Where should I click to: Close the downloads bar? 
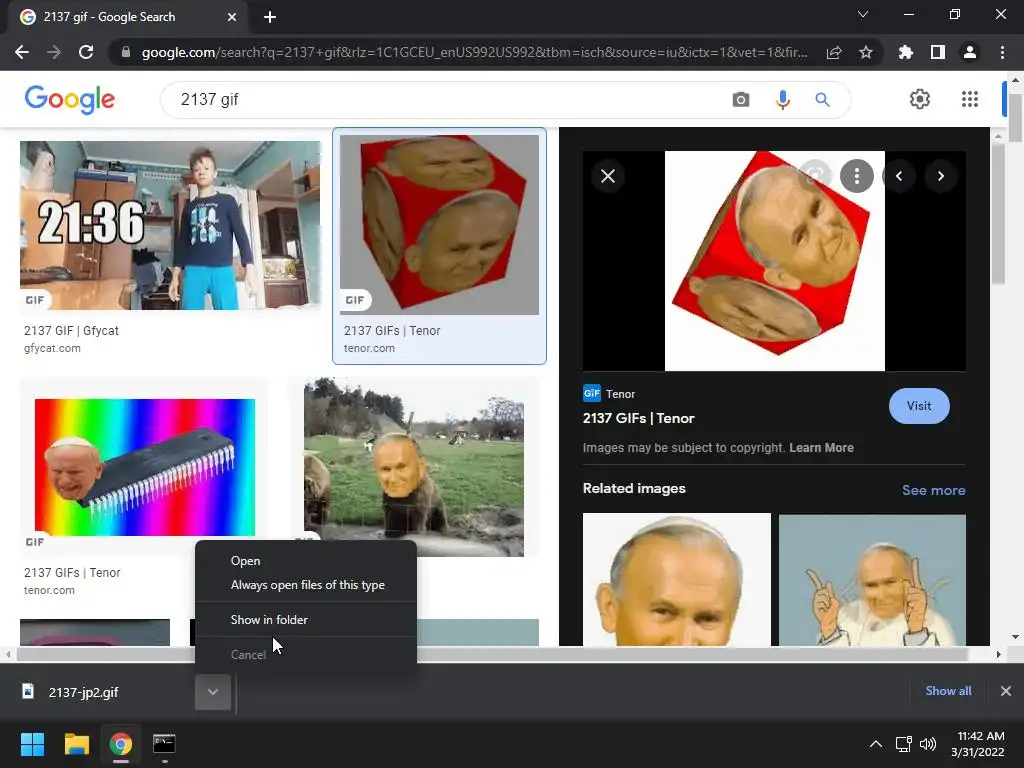pyautogui.click(x=1006, y=691)
